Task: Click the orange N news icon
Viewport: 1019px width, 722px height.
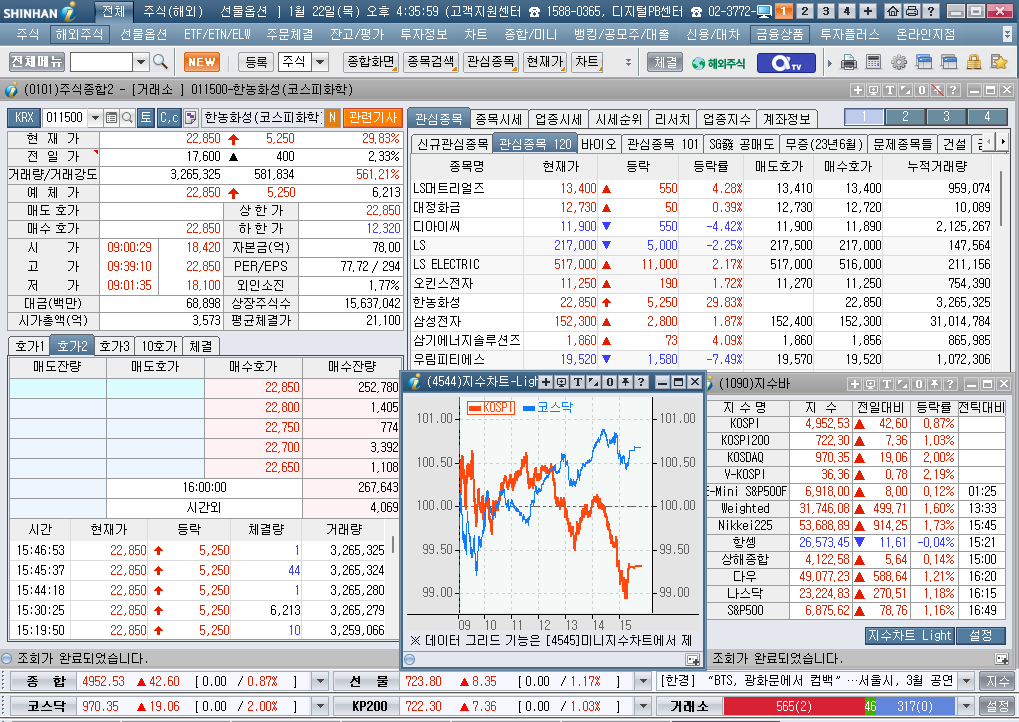Action: (x=332, y=118)
